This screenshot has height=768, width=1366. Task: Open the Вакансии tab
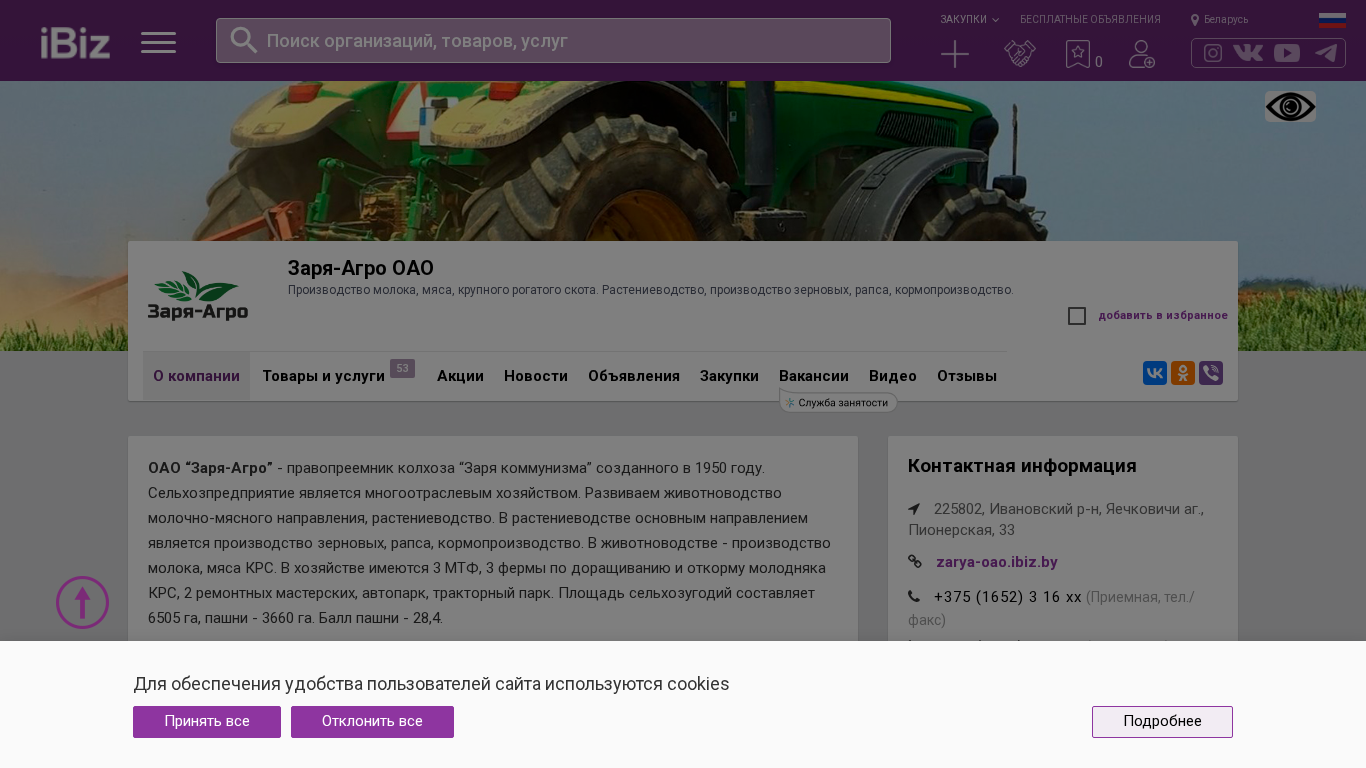coord(814,376)
